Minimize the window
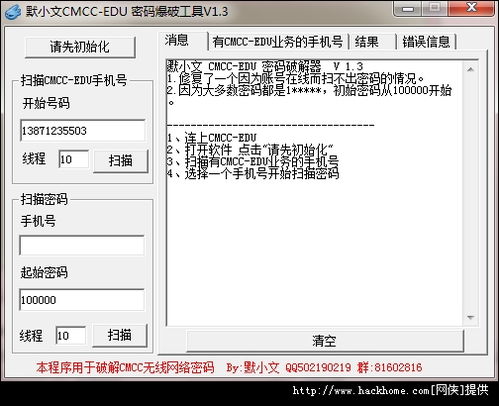The height and width of the screenshot is (406, 499). point(408,8)
